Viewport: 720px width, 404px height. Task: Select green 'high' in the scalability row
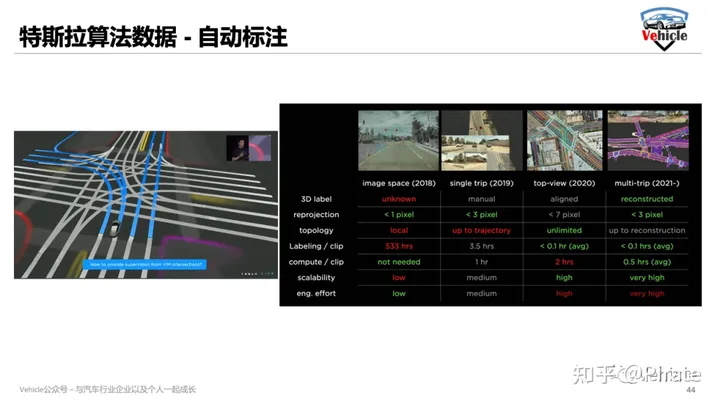564,278
